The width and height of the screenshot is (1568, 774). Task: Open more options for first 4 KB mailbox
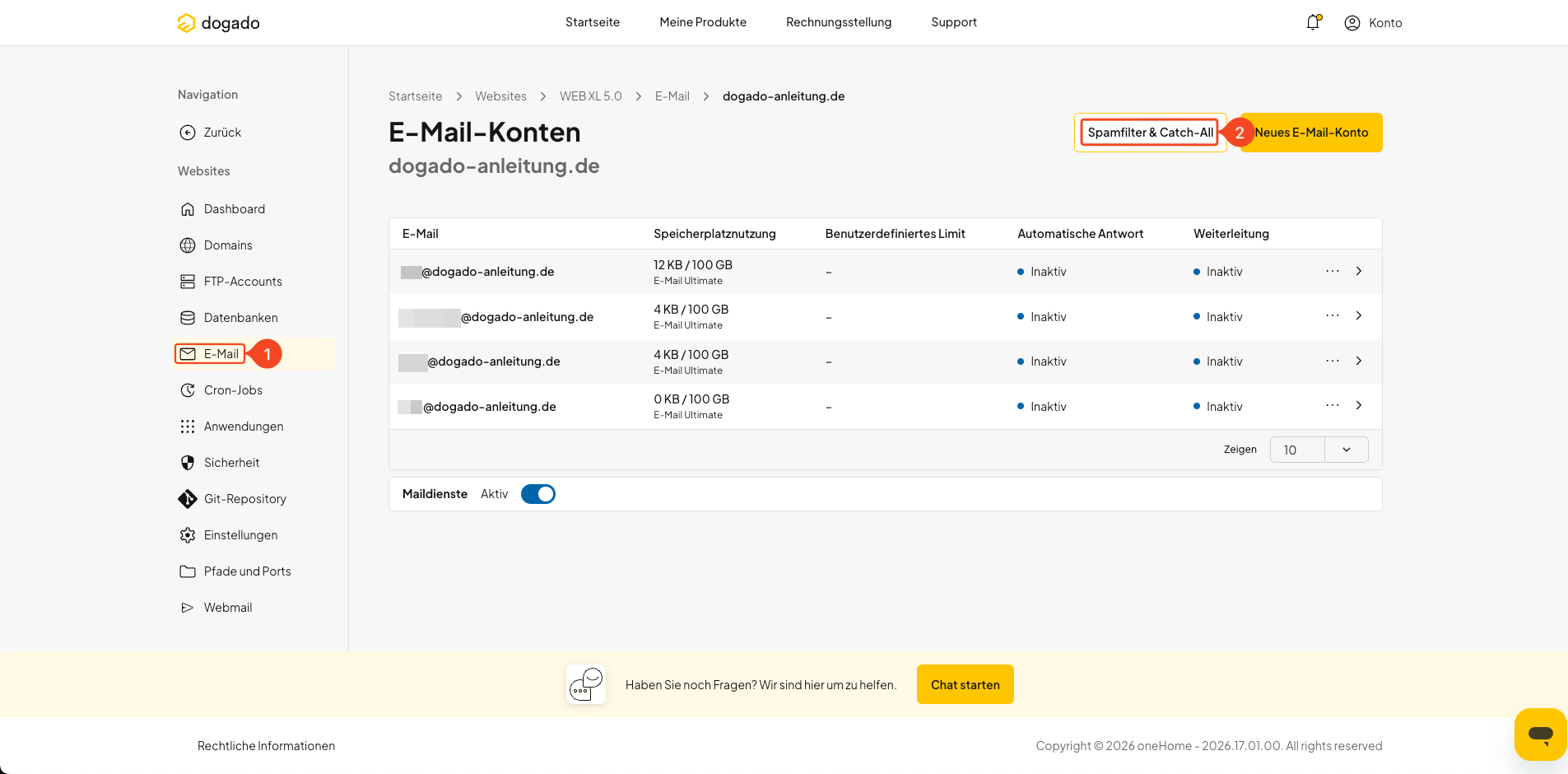point(1333,316)
